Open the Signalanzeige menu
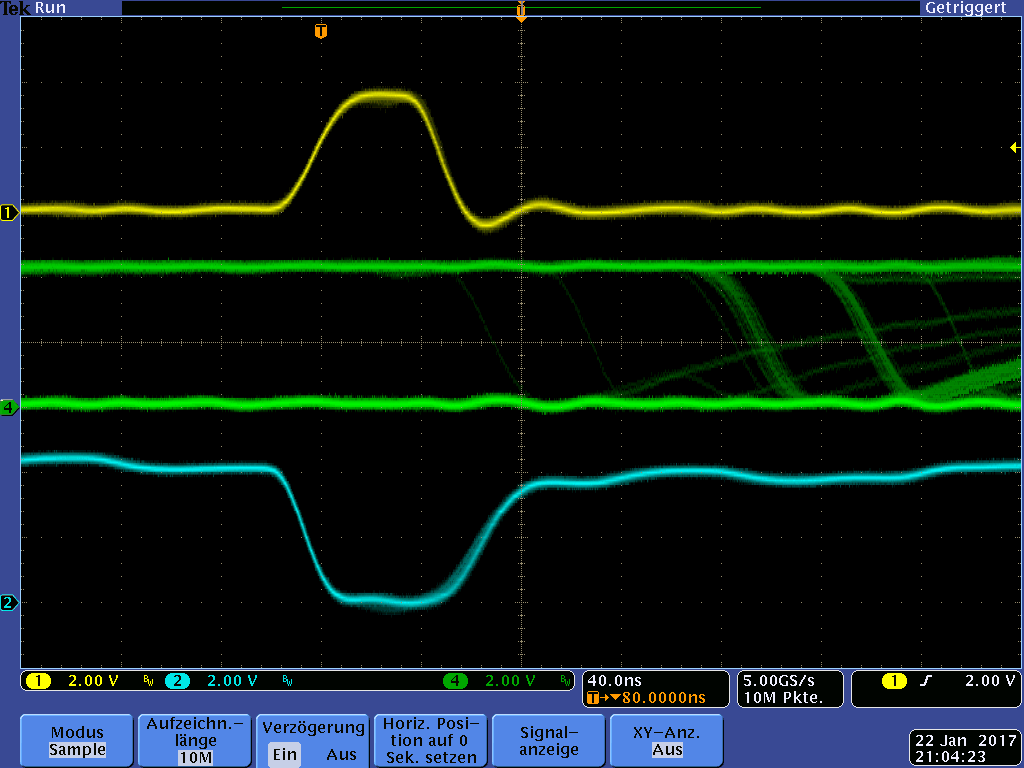Image resolution: width=1024 pixels, height=768 pixels. 548,740
